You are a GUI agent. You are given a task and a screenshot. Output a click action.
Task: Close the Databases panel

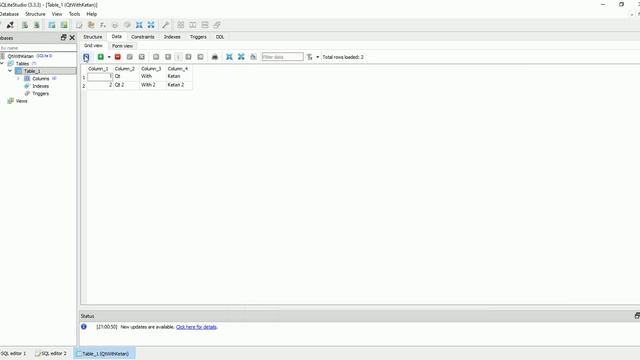click(72, 38)
